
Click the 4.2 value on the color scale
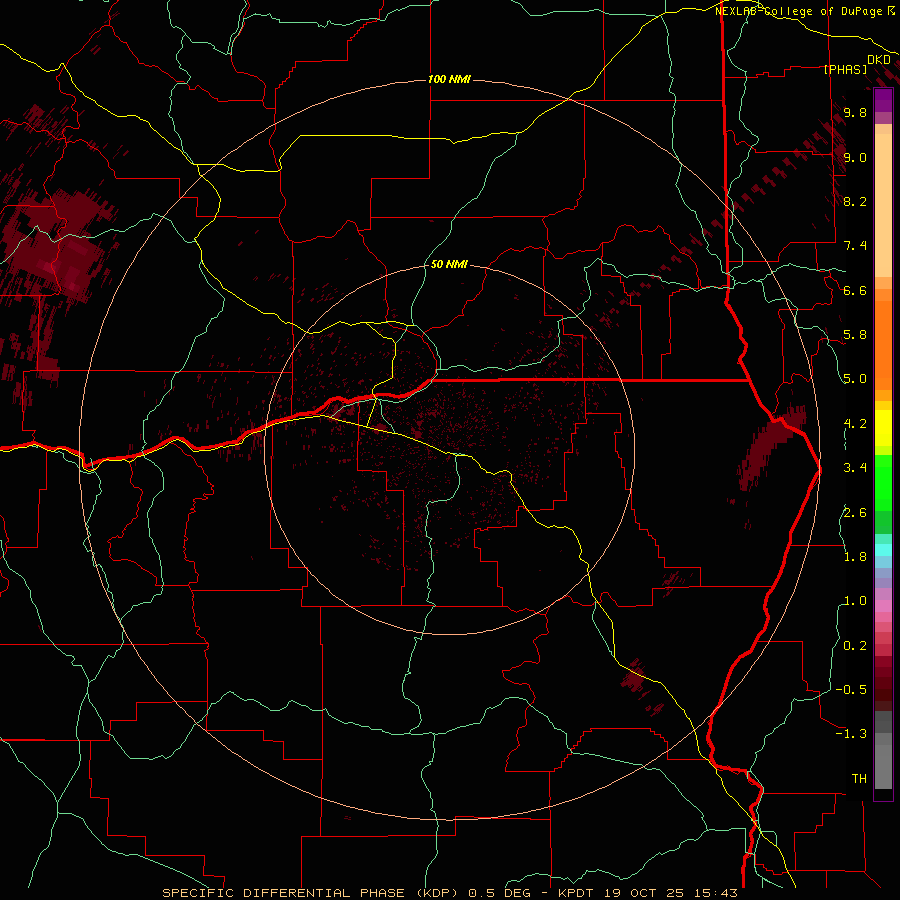click(x=855, y=424)
